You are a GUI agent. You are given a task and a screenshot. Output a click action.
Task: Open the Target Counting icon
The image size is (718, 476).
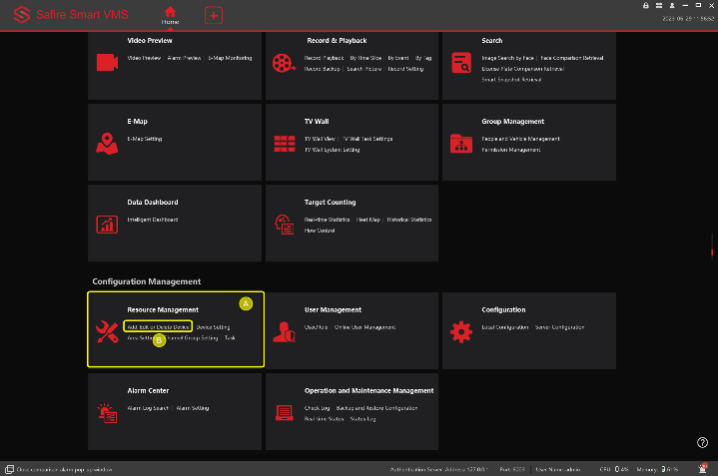point(283,224)
